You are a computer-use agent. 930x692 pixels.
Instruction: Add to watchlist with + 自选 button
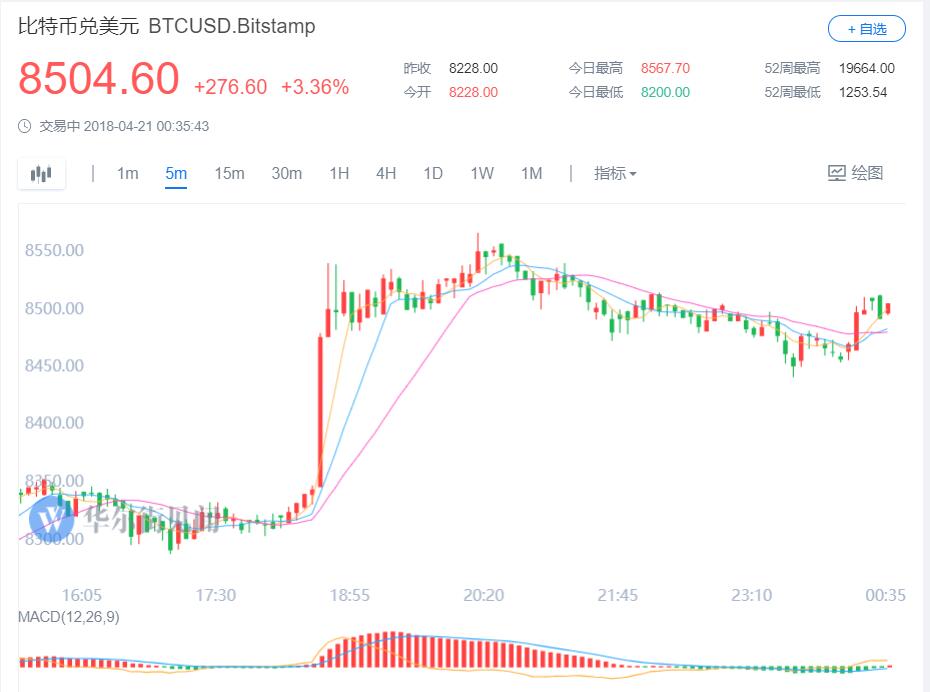pyautogui.click(x=866, y=29)
